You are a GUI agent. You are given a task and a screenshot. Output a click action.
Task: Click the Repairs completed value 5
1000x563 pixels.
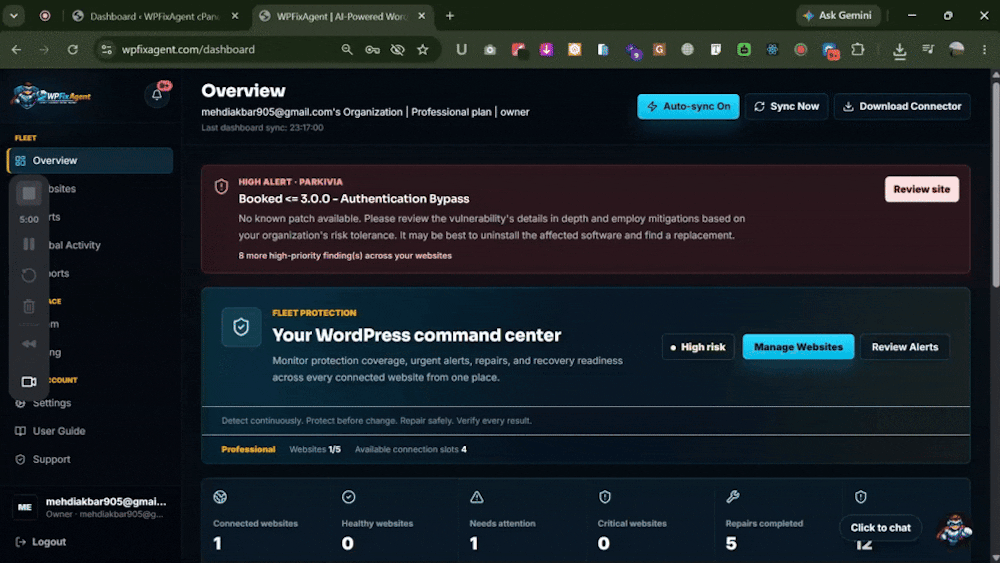tap(731, 544)
